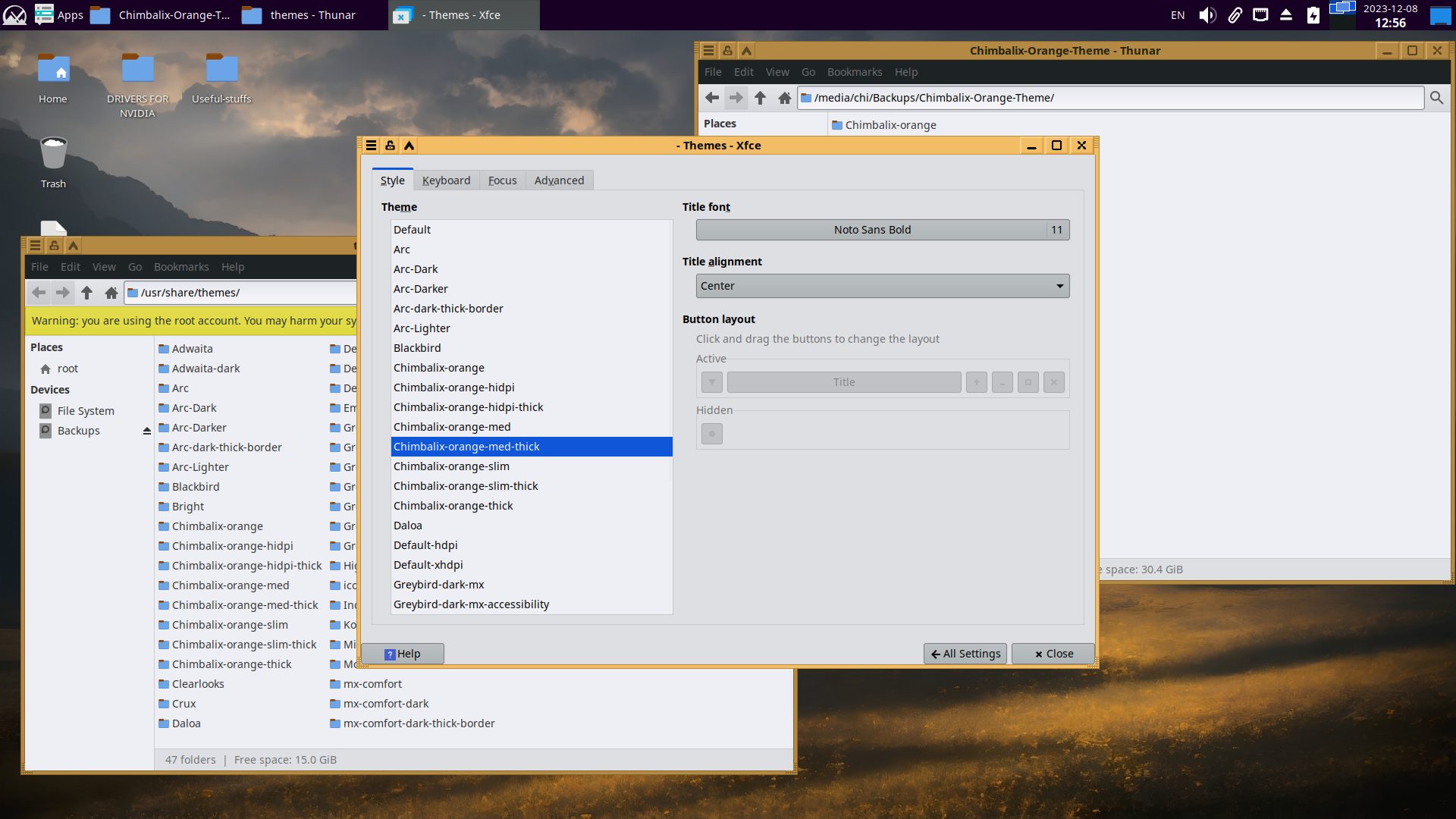Open the Apps menu in the top panel
Image resolution: width=1456 pixels, height=819 pixels.
(59, 15)
